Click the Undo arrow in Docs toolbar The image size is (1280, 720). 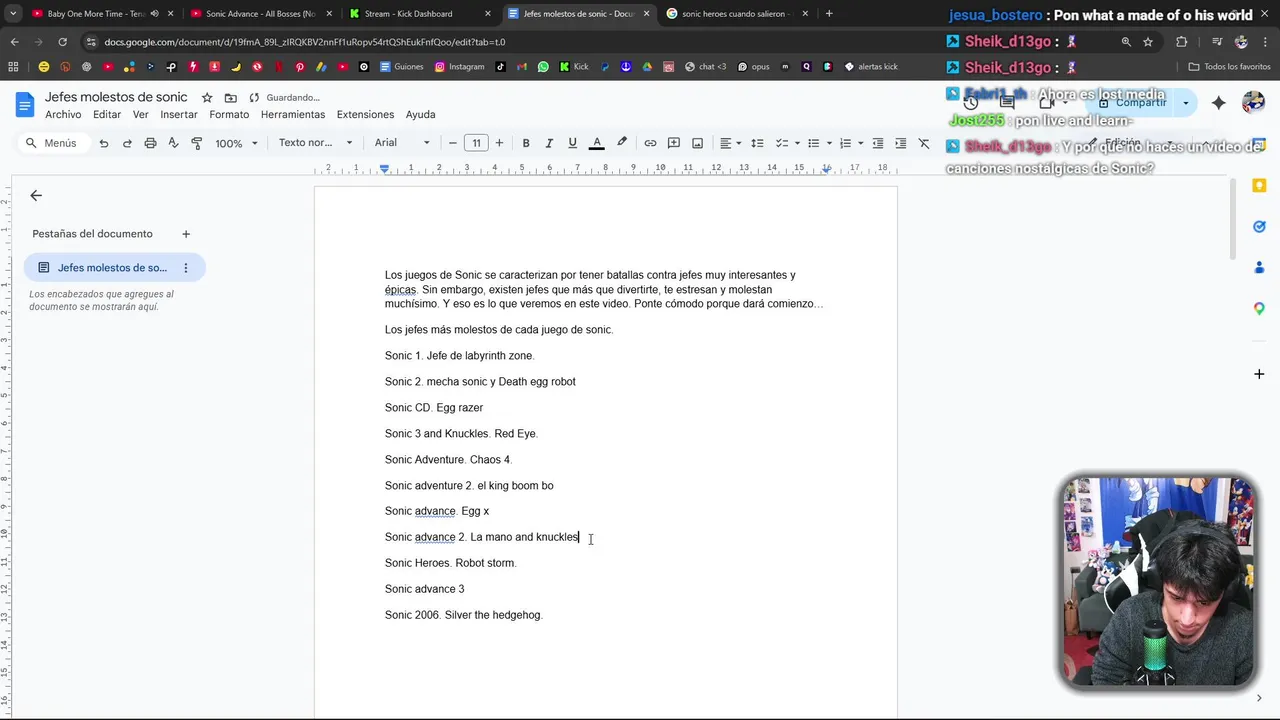click(103, 143)
